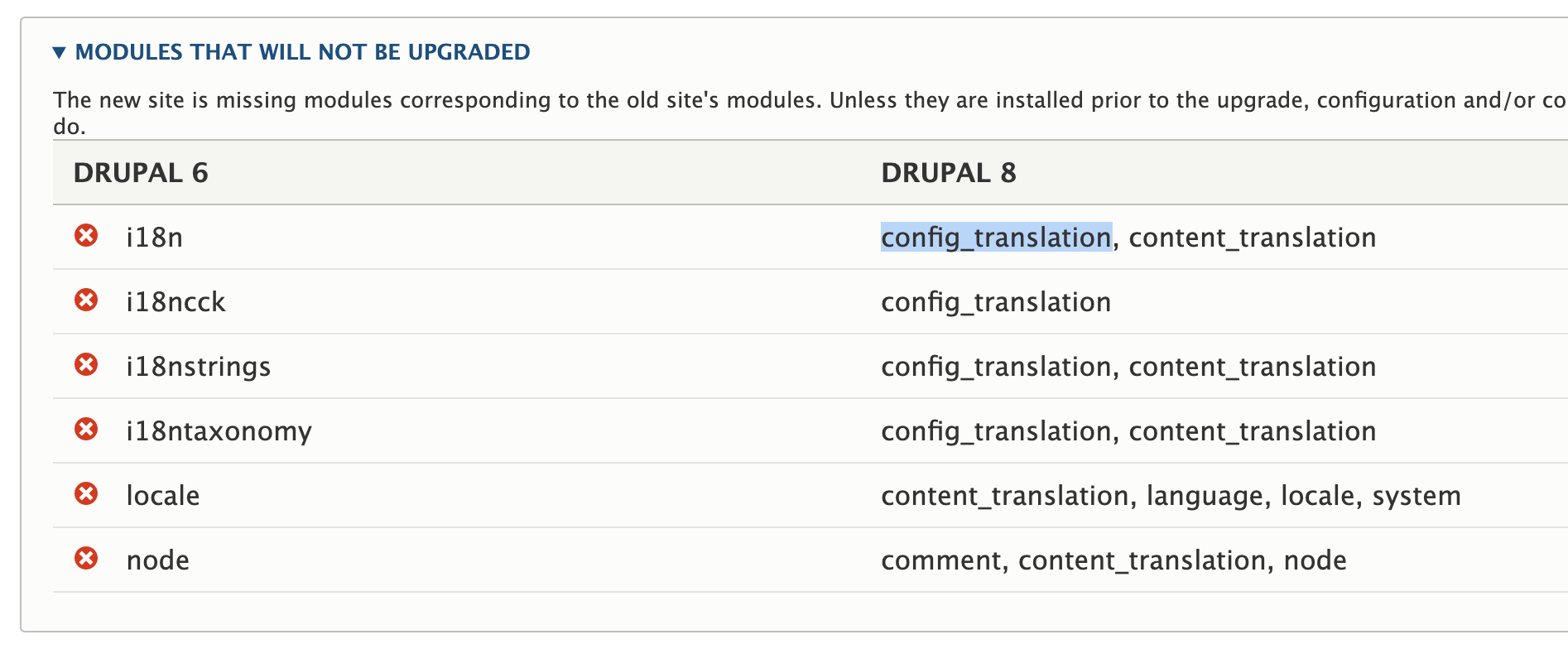Select the i18n module name

click(x=154, y=238)
